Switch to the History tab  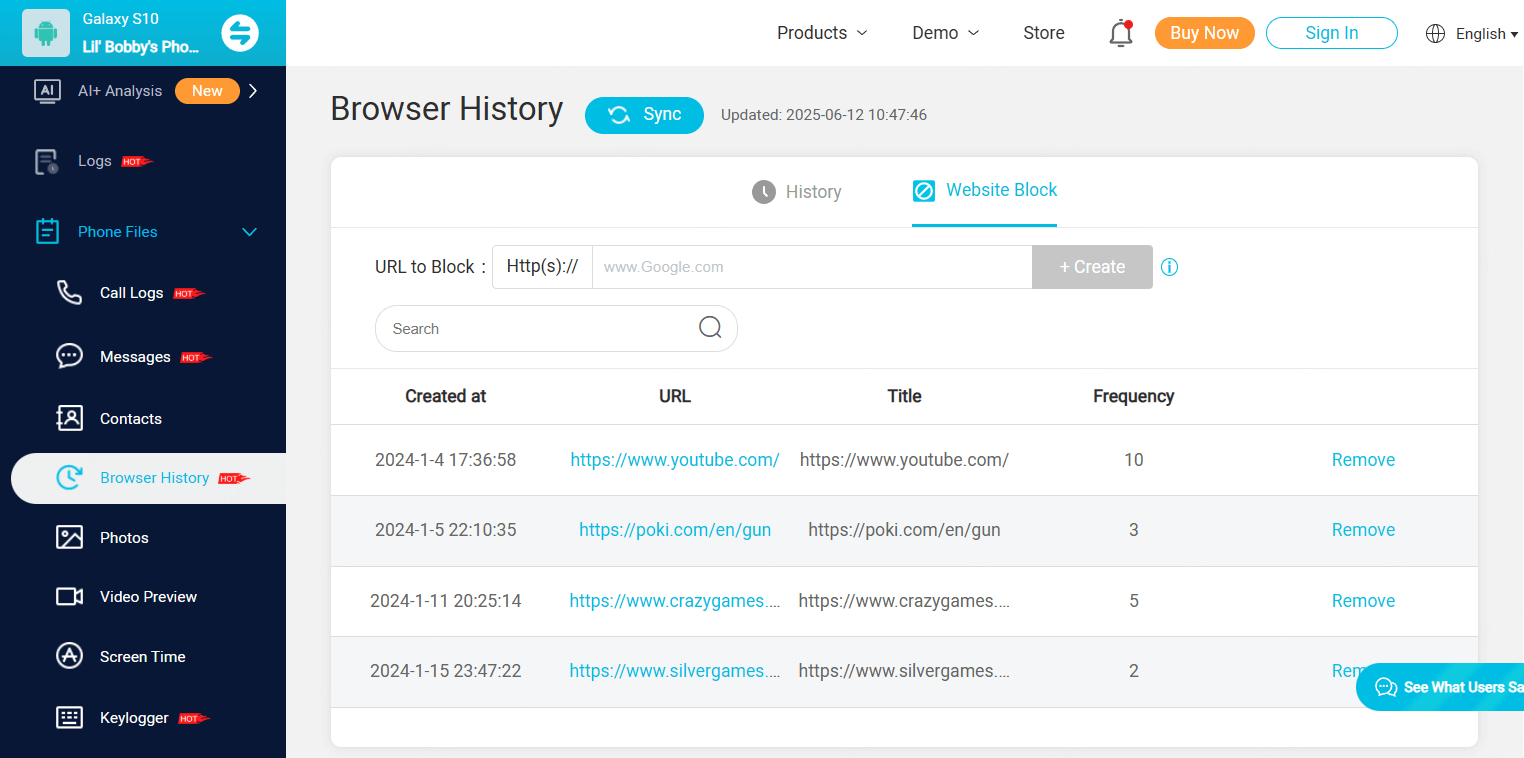click(x=797, y=192)
